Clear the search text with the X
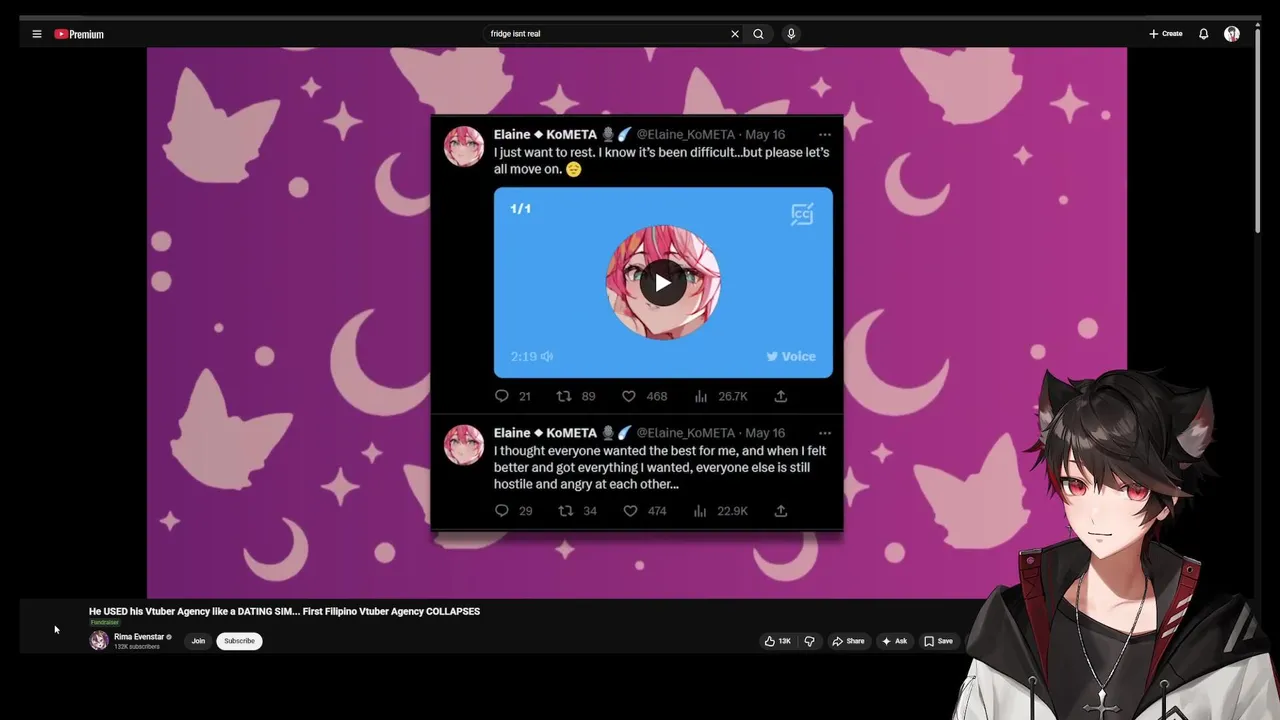This screenshot has width=1280, height=720. 735,34
